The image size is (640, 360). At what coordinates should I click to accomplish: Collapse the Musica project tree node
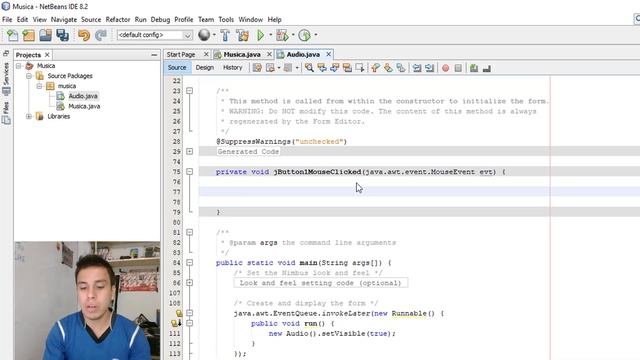point(18,66)
